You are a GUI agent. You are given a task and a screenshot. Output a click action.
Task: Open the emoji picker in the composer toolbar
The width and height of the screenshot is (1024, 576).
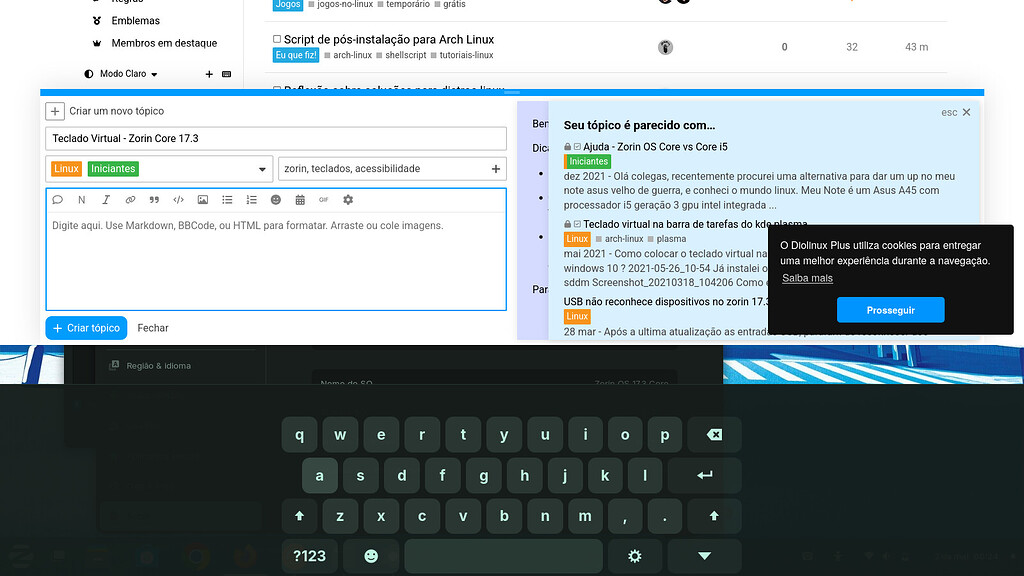(x=276, y=200)
